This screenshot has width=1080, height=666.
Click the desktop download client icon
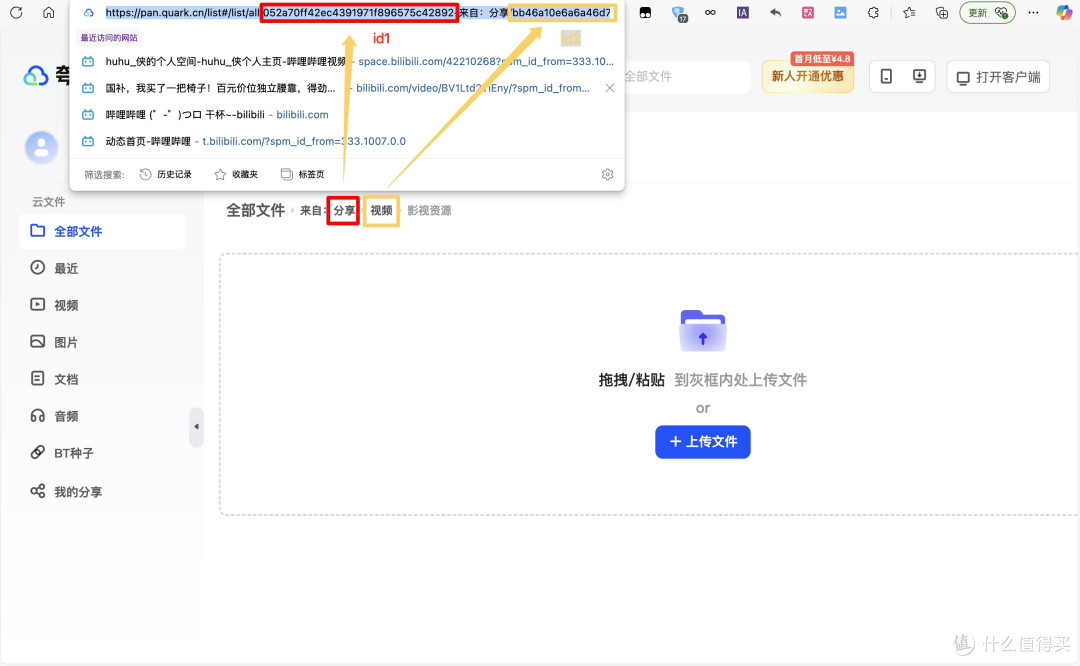[x=919, y=76]
